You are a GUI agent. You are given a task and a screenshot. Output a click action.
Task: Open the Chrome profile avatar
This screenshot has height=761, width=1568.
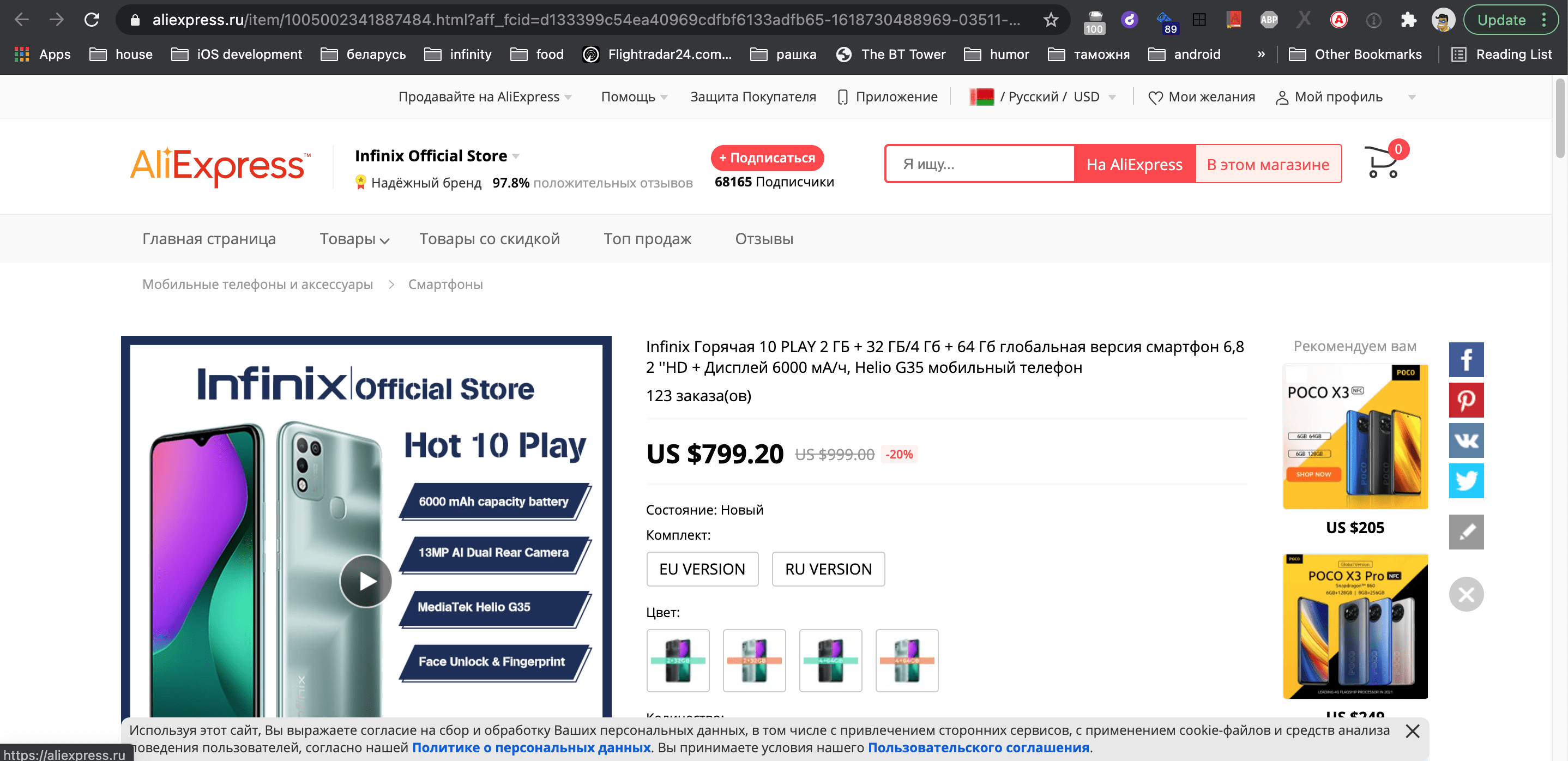click(1443, 20)
